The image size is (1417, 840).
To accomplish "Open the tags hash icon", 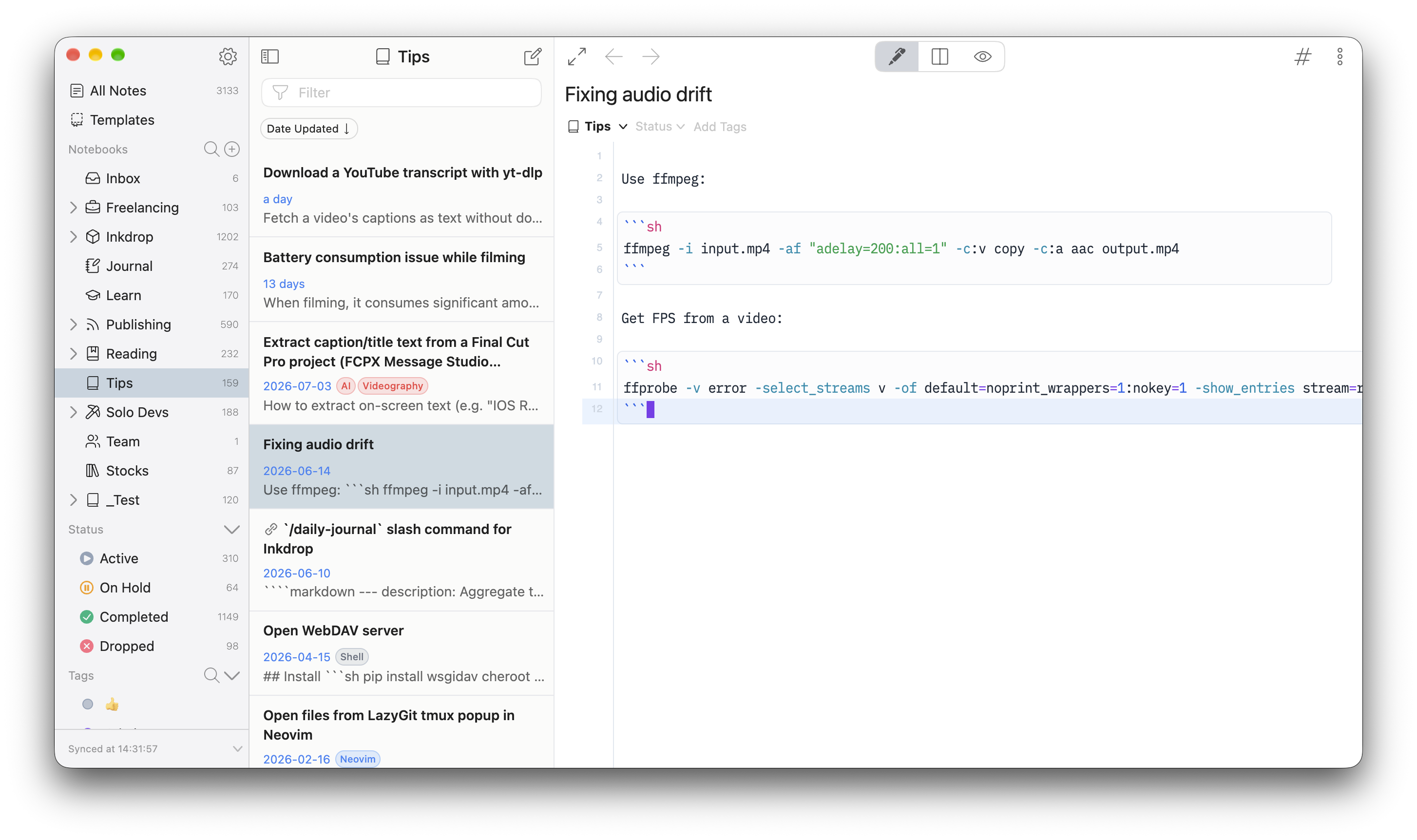I will (1302, 56).
